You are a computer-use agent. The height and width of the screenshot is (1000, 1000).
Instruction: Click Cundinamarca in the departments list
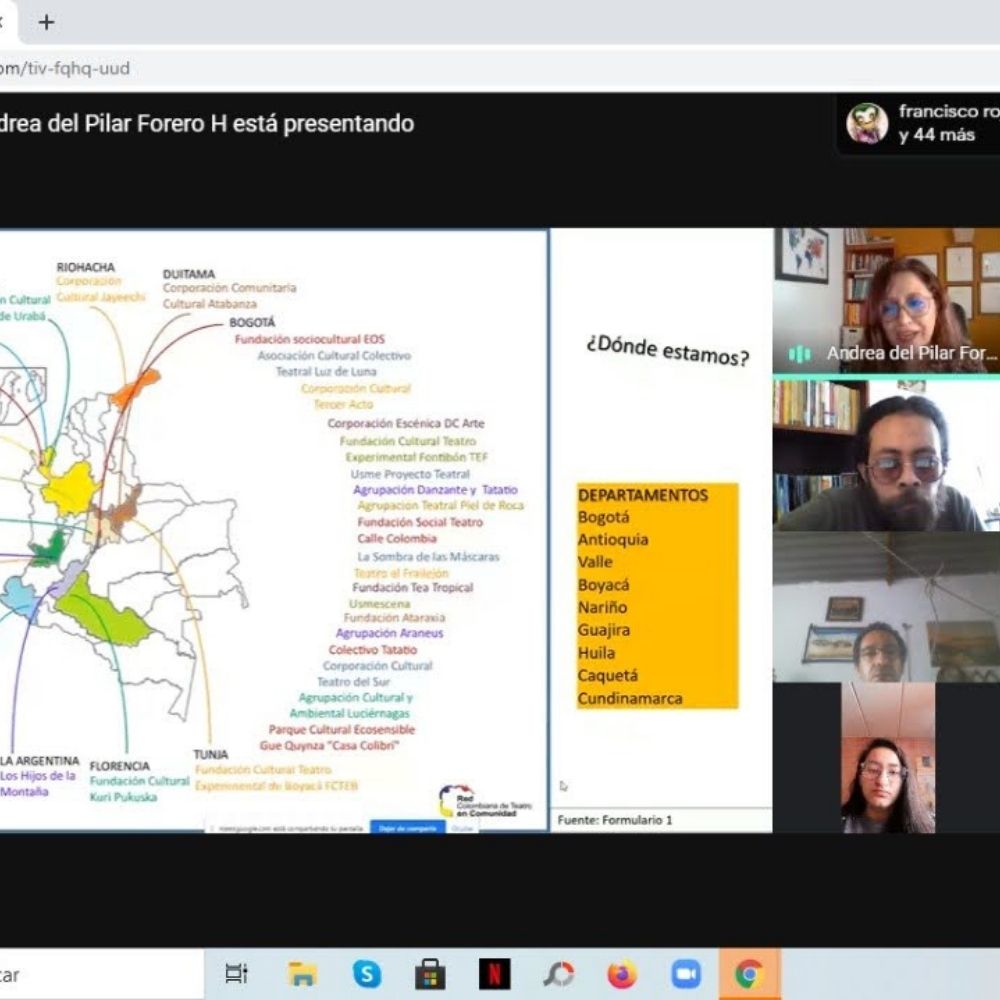click(x=630, y=698)
